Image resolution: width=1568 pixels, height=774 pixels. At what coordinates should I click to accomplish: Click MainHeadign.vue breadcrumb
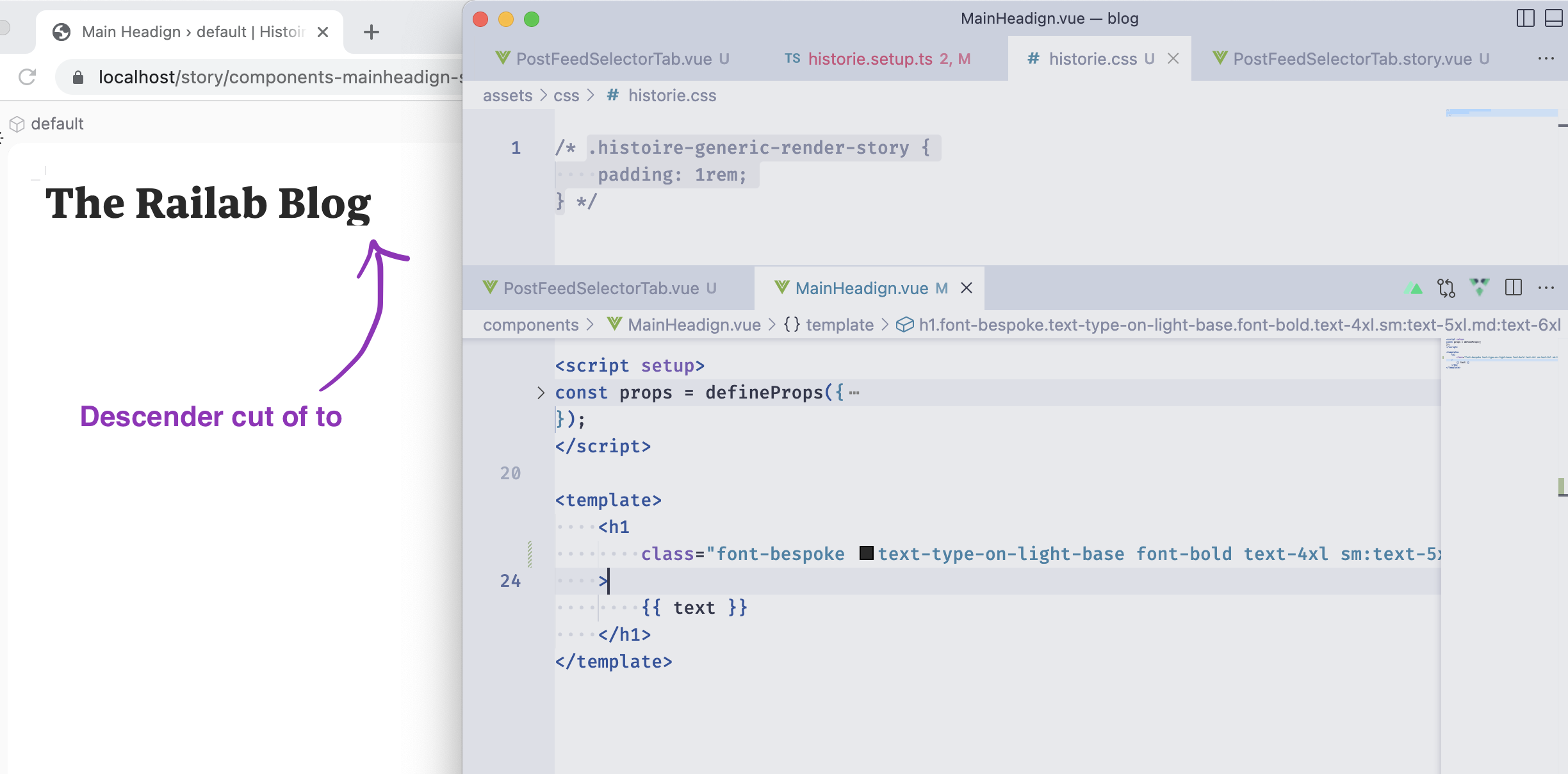tap(684, 325)
